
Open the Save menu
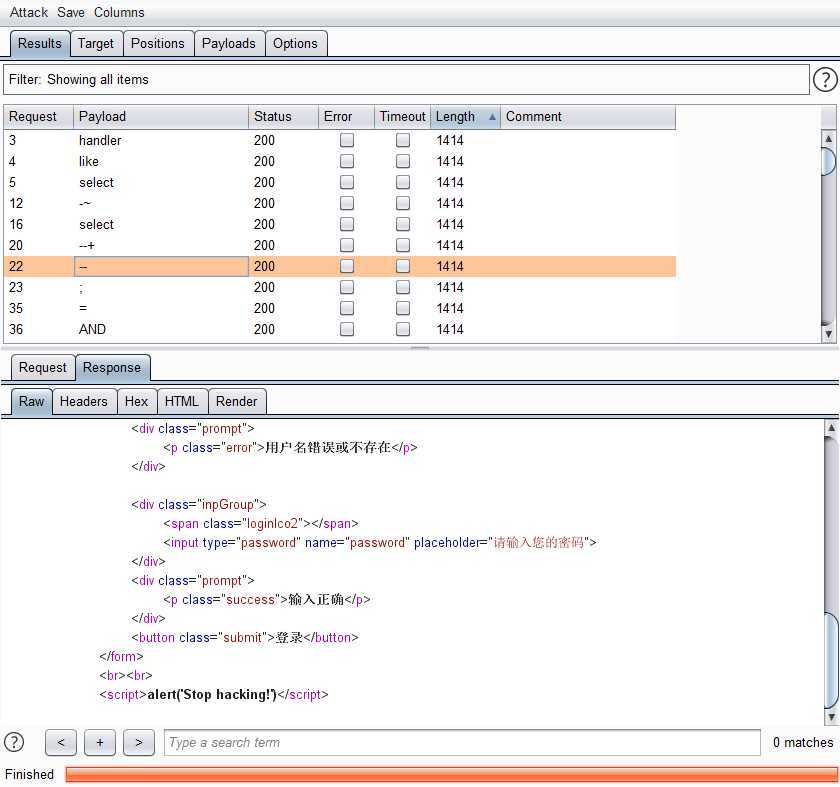[71, 12]
